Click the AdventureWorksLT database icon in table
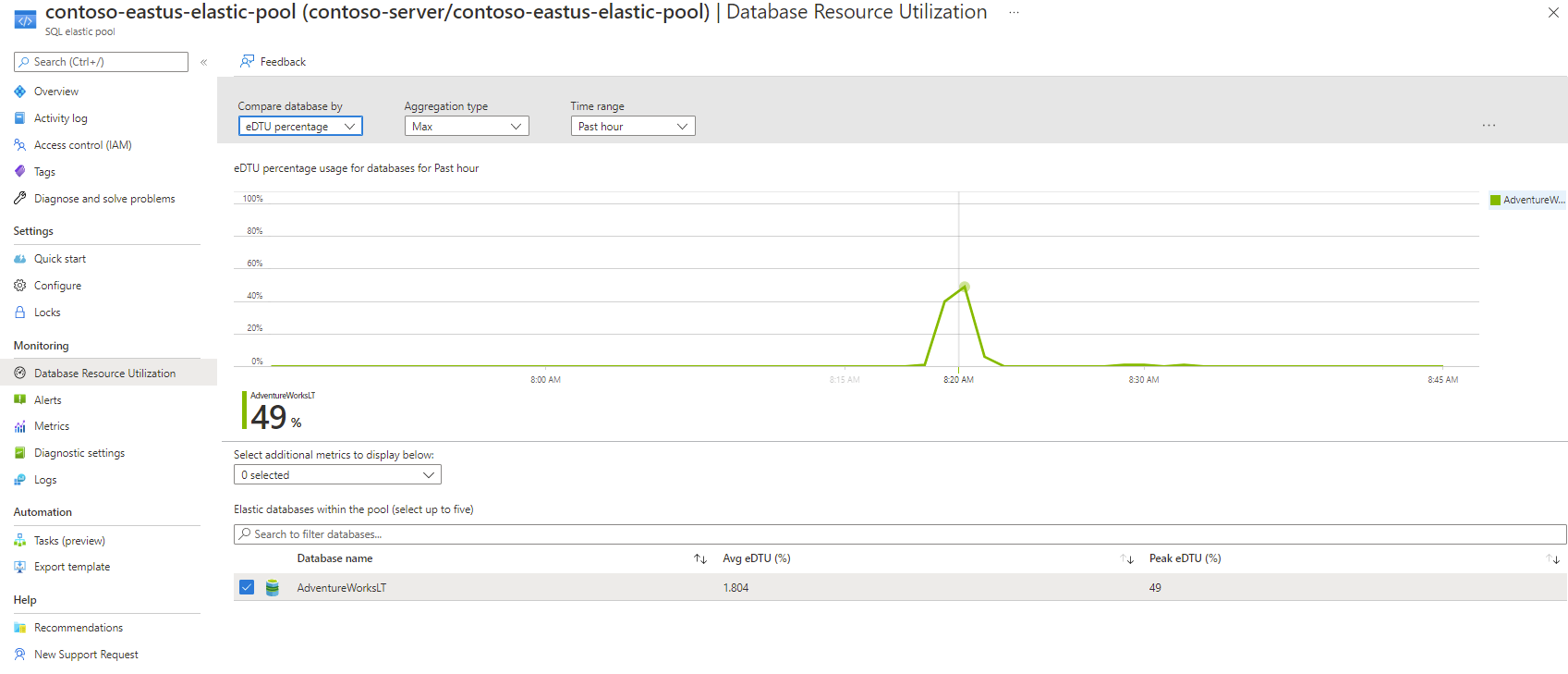 click(x=273, y=588)
